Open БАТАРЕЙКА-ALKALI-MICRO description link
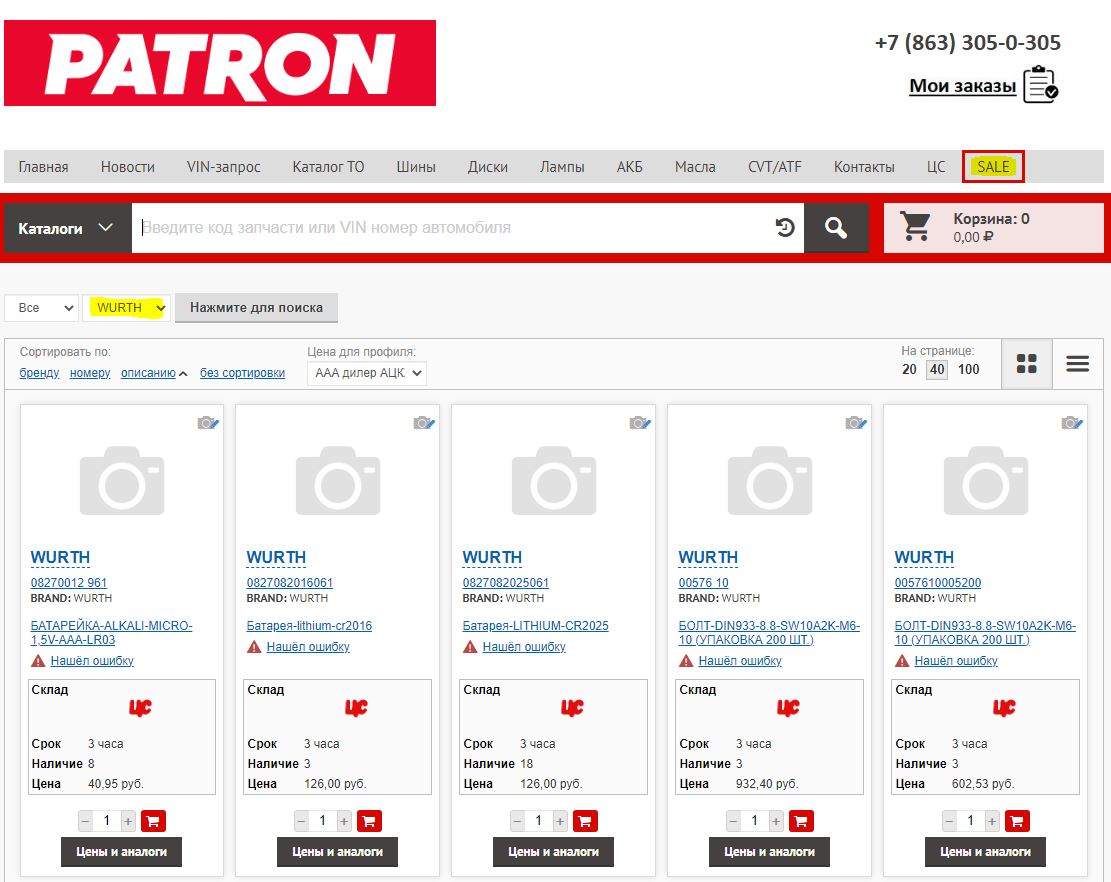Image resolution: width=1111 pixels, height=882 pixels. point(111,633)
